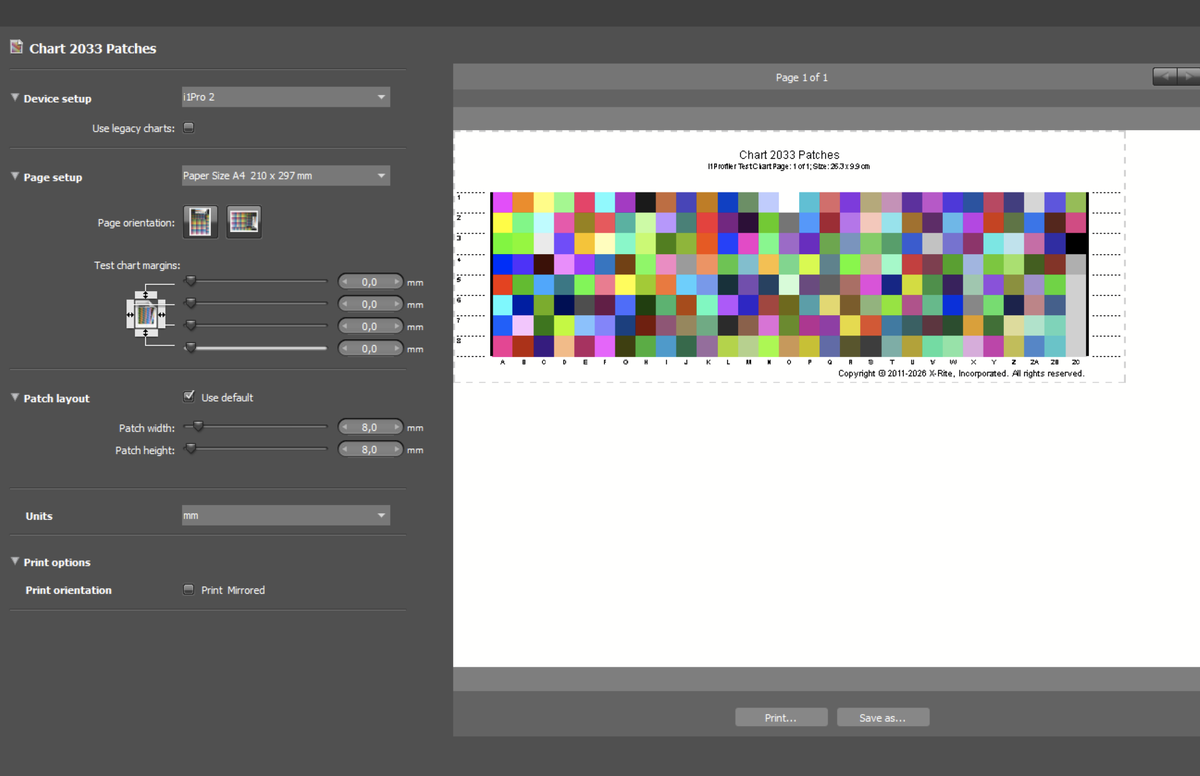The height and width of the screenshot is (776, 1200).
Task: Click the Page orientation label
Action: click(136, 222)
